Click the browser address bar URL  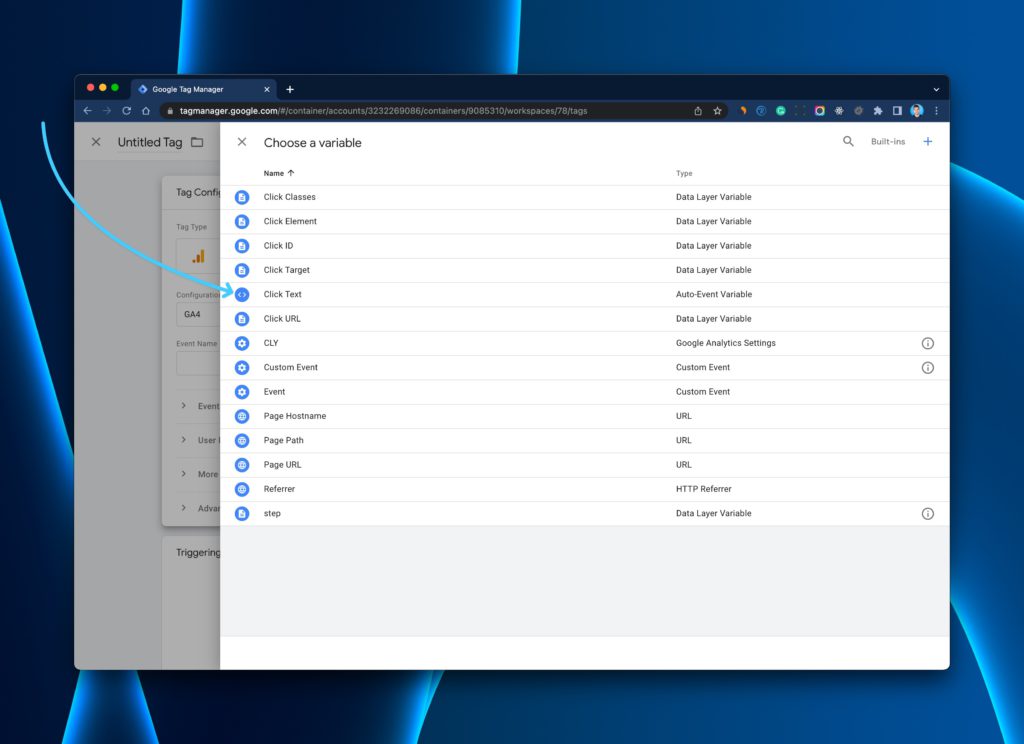click(383, 111)
